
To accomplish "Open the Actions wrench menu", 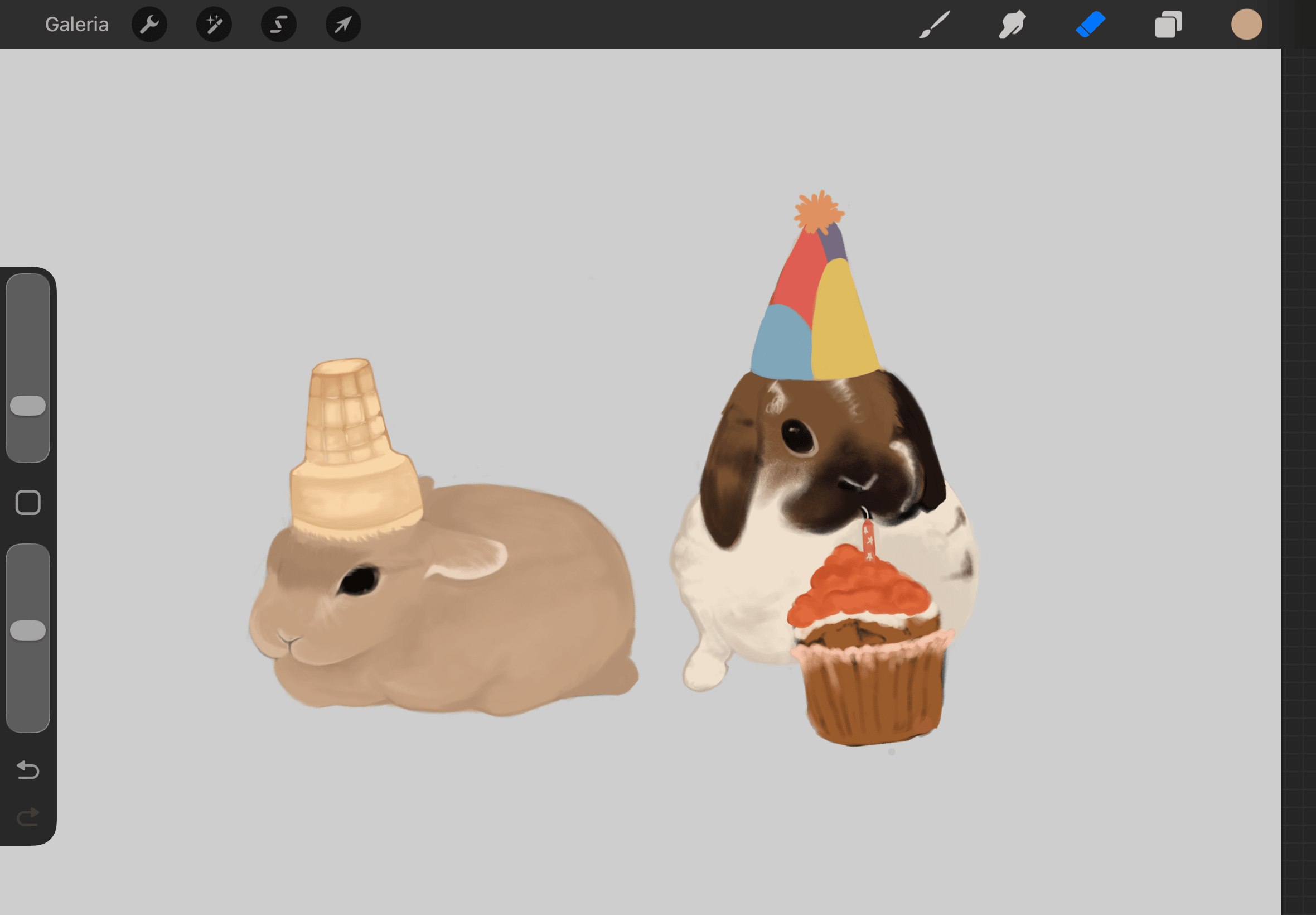I will 149,24.
